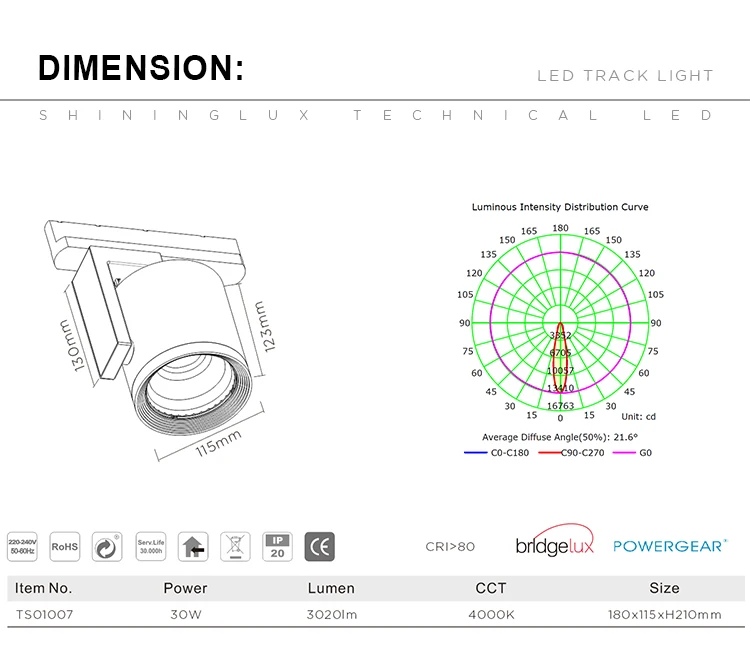Click the C90-C270 legend label
Image resolution: width=750 pixels, height=671 pixels.
[583, 452]
